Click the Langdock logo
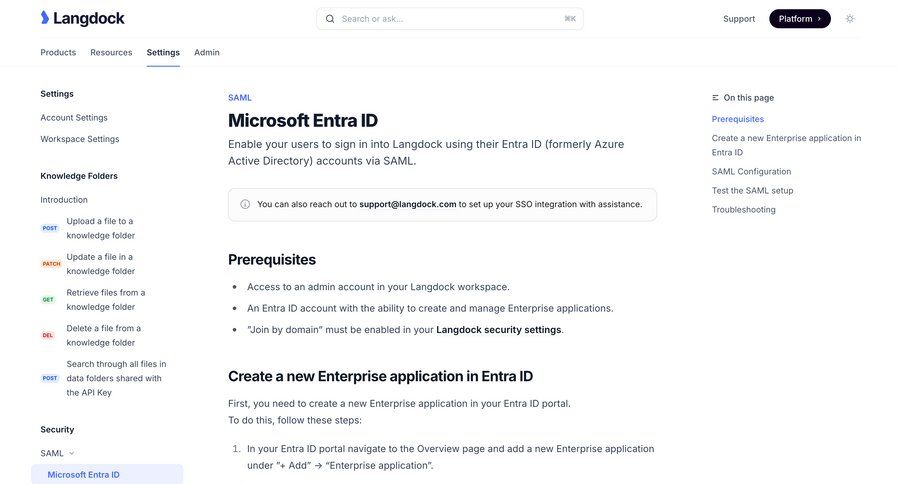This screenshot has width=900, height=484. point(83,18)
